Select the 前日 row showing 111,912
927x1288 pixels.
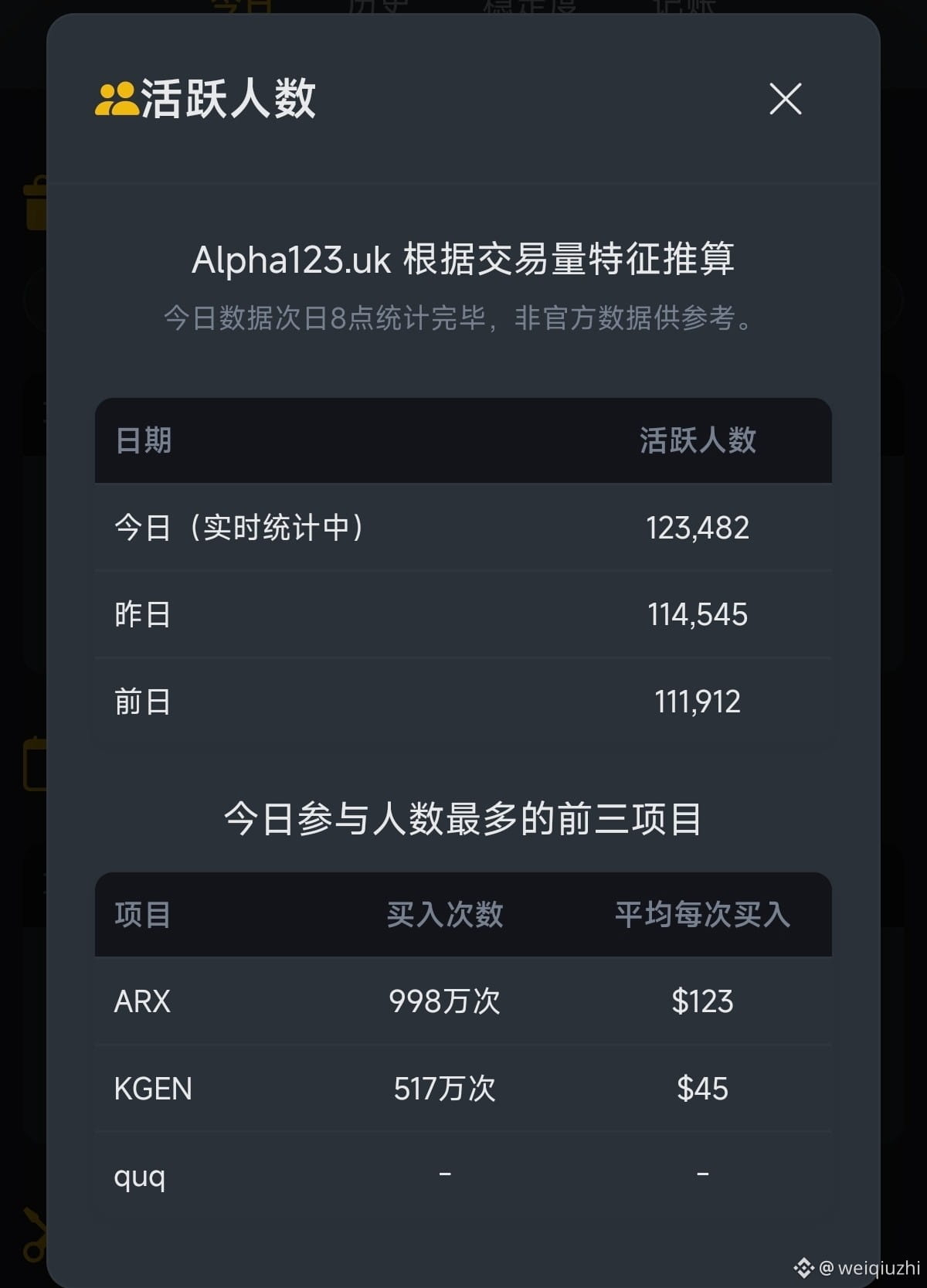pos(463,702)
